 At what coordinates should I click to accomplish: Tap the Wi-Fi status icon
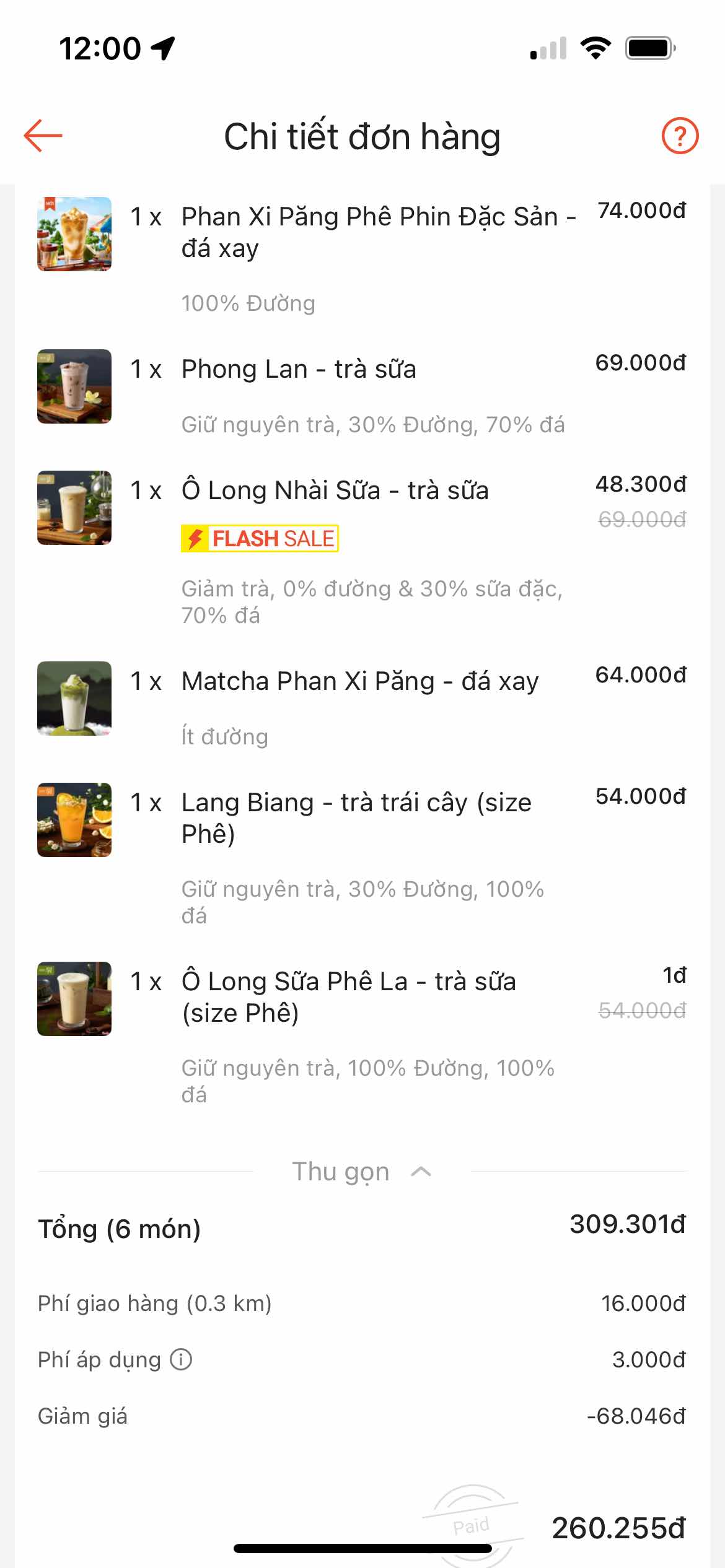click(x=595, y=48)
